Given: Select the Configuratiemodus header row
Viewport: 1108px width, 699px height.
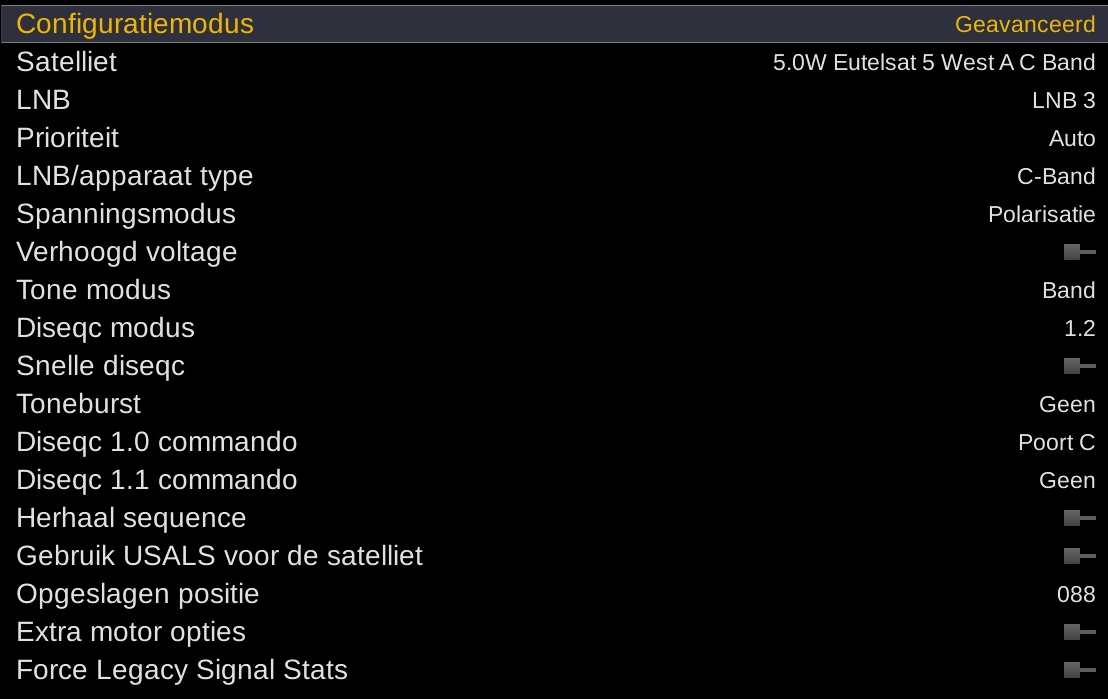Looking at the screenshot, I should pos(135,24).
